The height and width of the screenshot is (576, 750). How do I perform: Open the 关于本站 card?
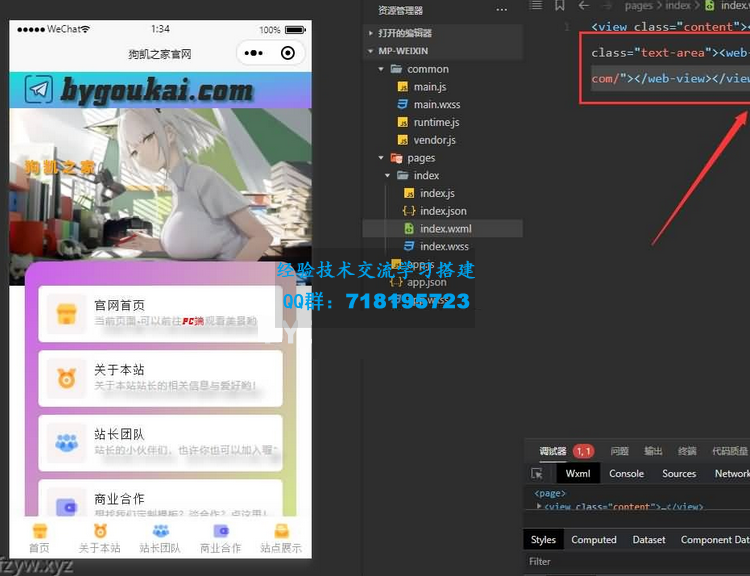[160, 378]
